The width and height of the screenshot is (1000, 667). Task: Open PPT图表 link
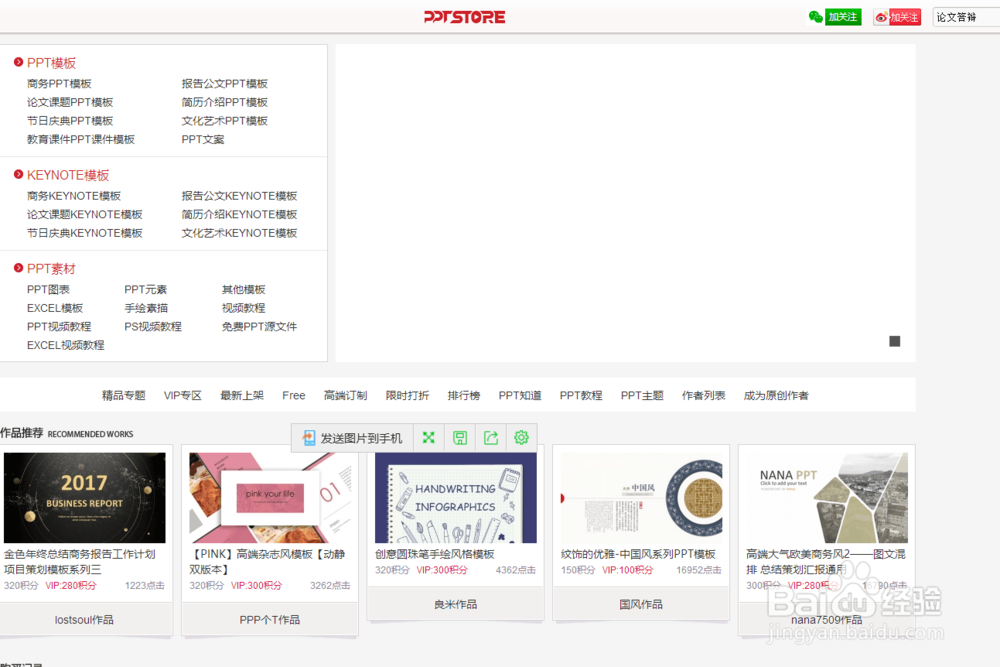pos(48,290)
